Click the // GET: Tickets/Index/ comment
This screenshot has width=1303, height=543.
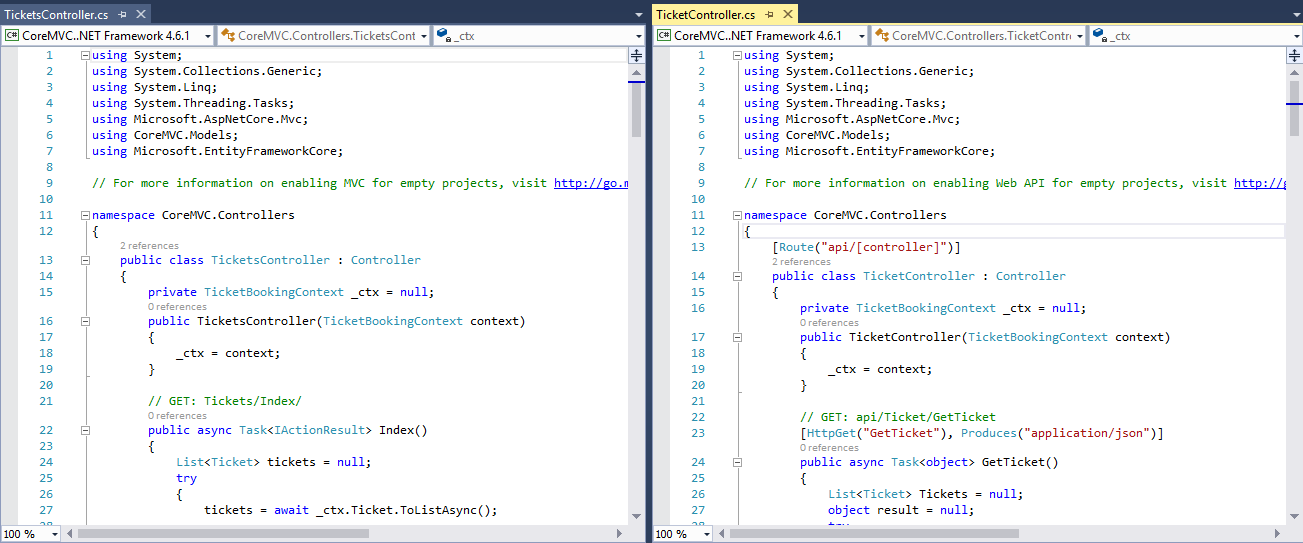[x=225, y=401]
